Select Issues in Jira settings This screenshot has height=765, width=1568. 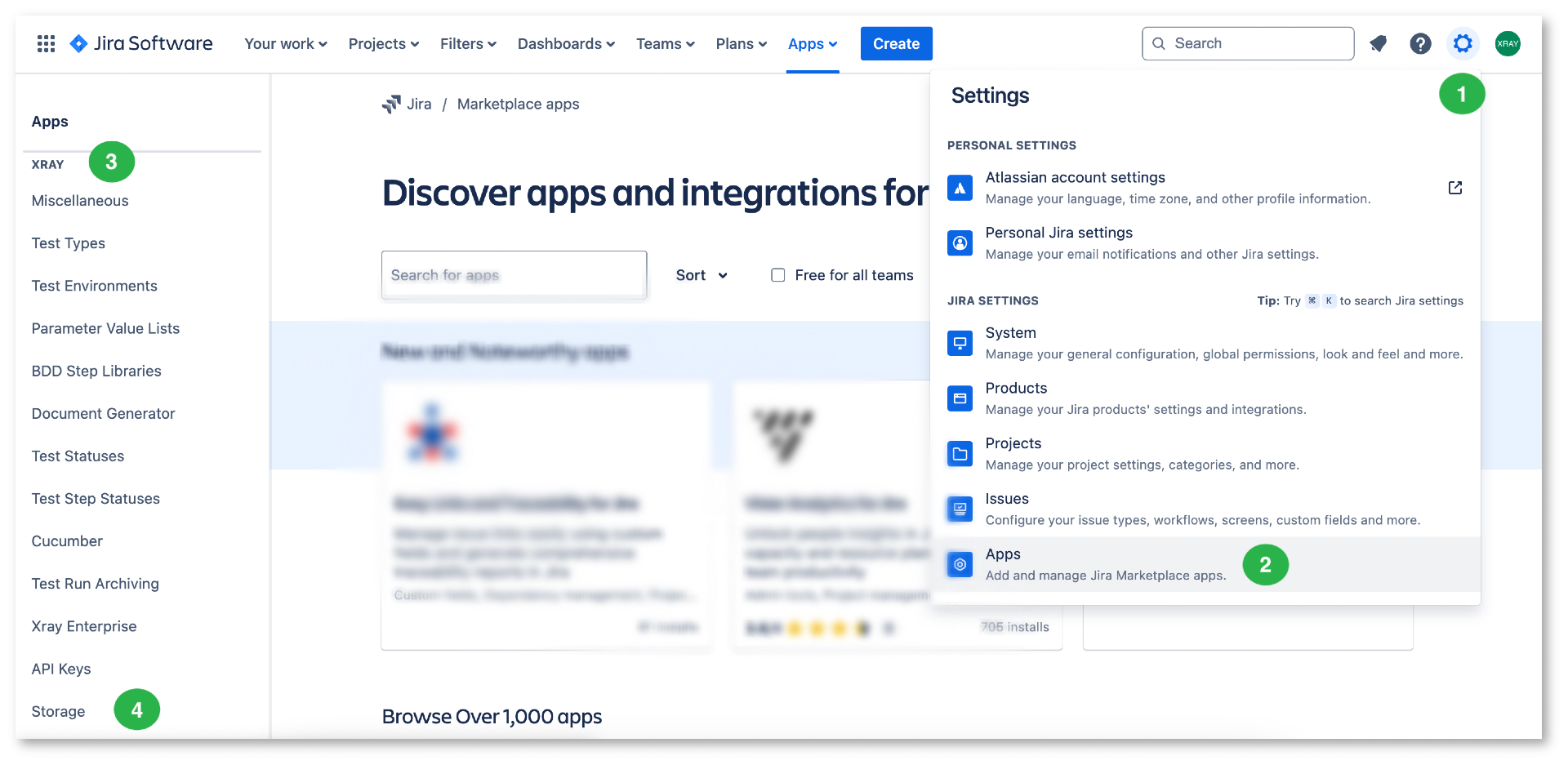(x=1205, y=509)
